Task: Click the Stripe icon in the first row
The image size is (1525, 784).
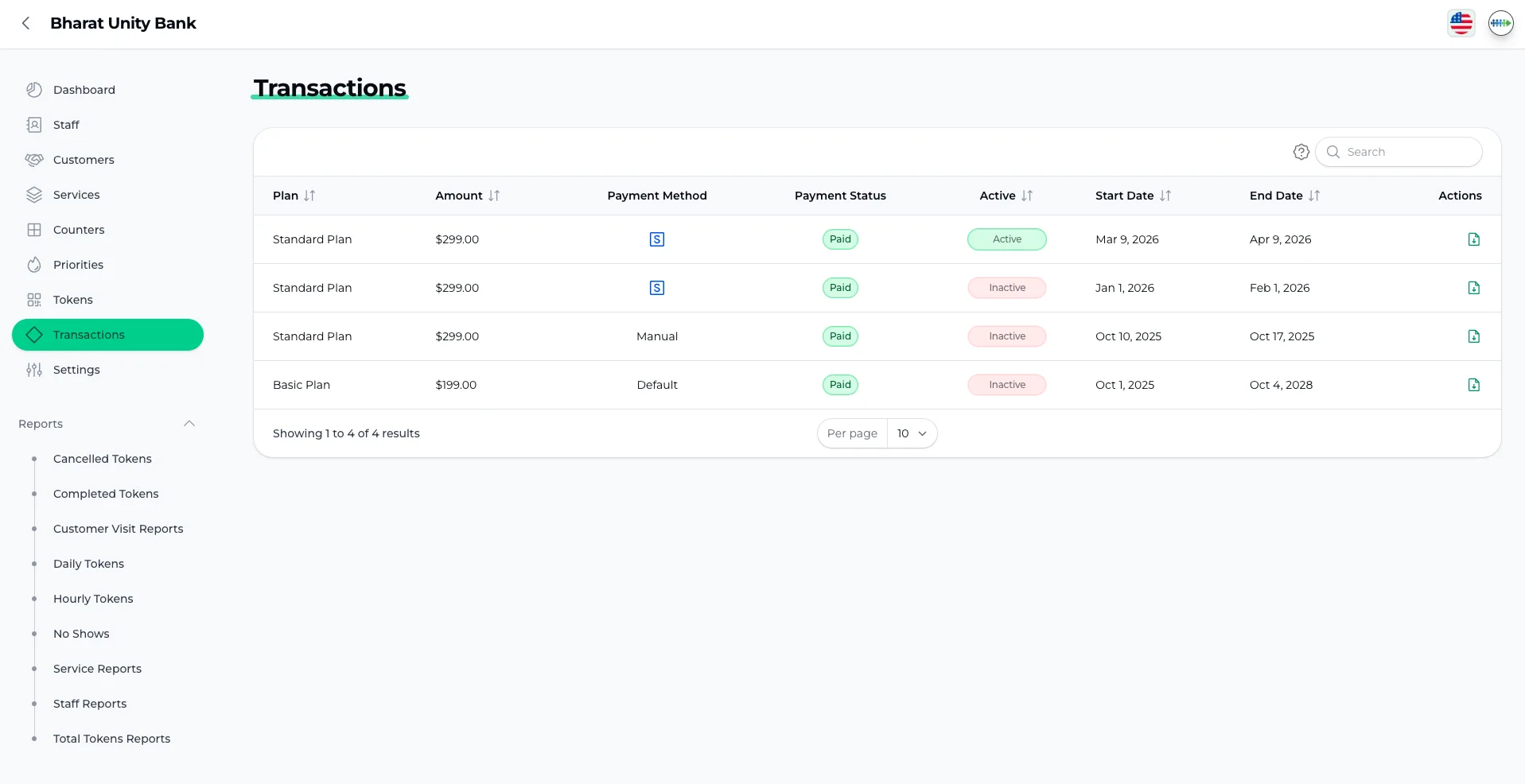Action: pos(656,239)
